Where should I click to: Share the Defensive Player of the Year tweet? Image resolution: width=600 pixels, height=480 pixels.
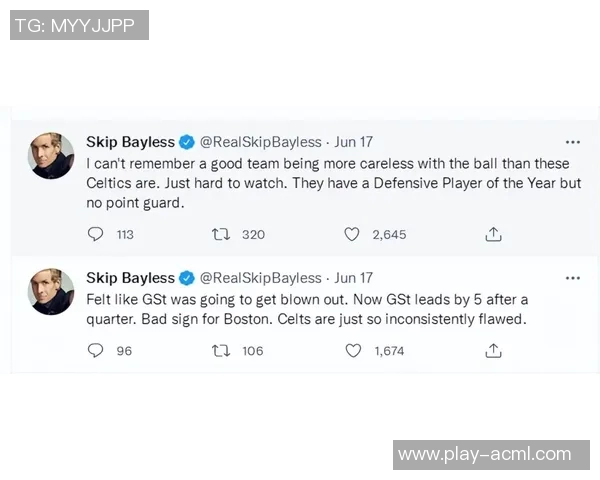[x=493, y=234]
